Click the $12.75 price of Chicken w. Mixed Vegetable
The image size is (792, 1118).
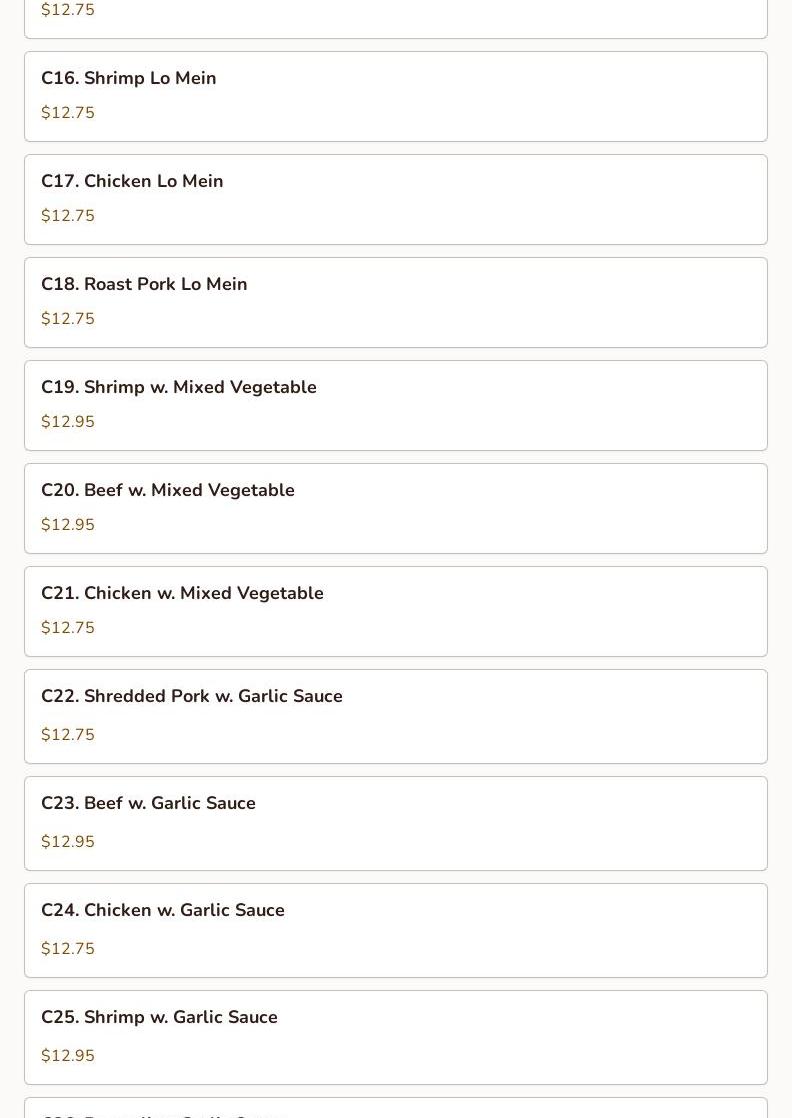click(68, 627)
